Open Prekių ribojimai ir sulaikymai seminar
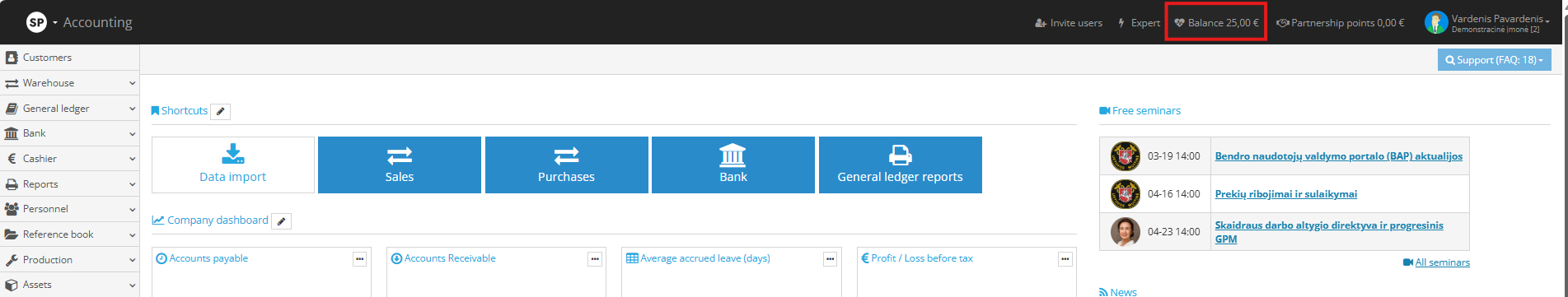Screen dimensions: 1568x297 click(1286, 194)
